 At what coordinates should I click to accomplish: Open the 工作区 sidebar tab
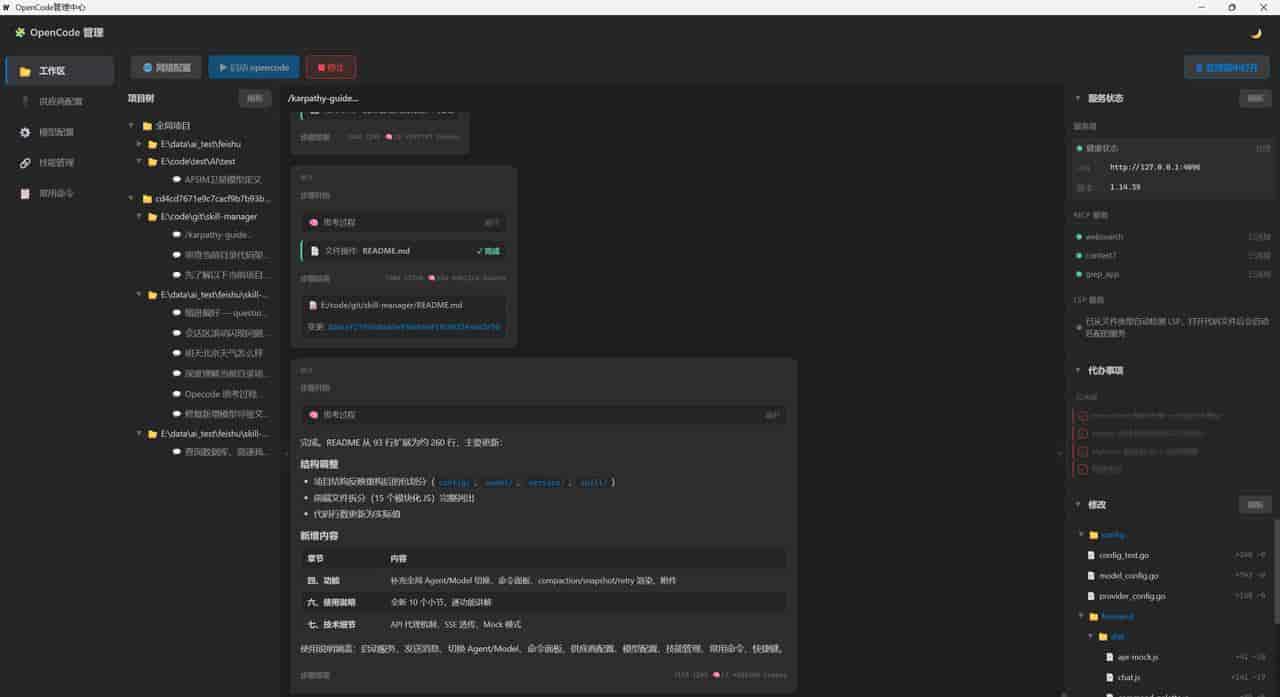(59, 71)
